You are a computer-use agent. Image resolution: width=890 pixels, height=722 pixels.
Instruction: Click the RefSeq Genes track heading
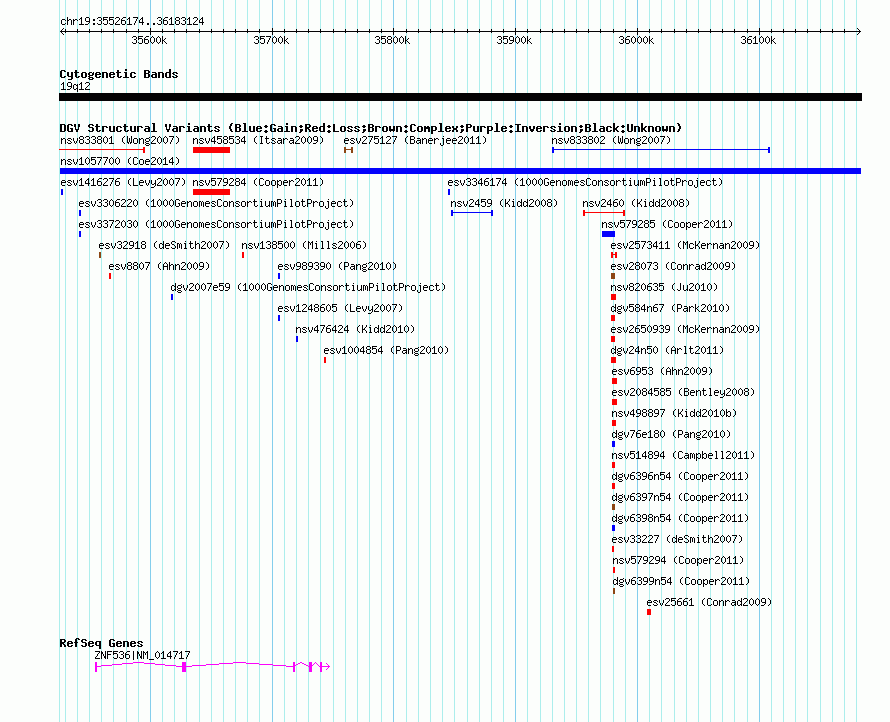(x=101, y=643)
